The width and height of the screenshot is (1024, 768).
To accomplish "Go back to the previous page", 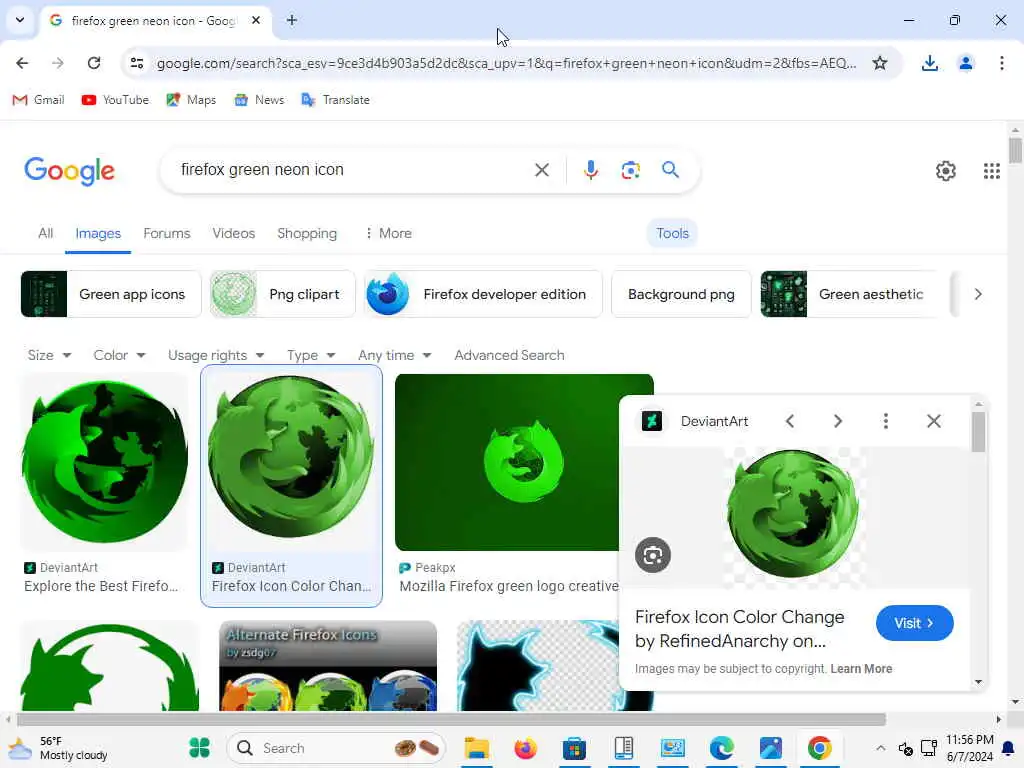I will 22,63.
